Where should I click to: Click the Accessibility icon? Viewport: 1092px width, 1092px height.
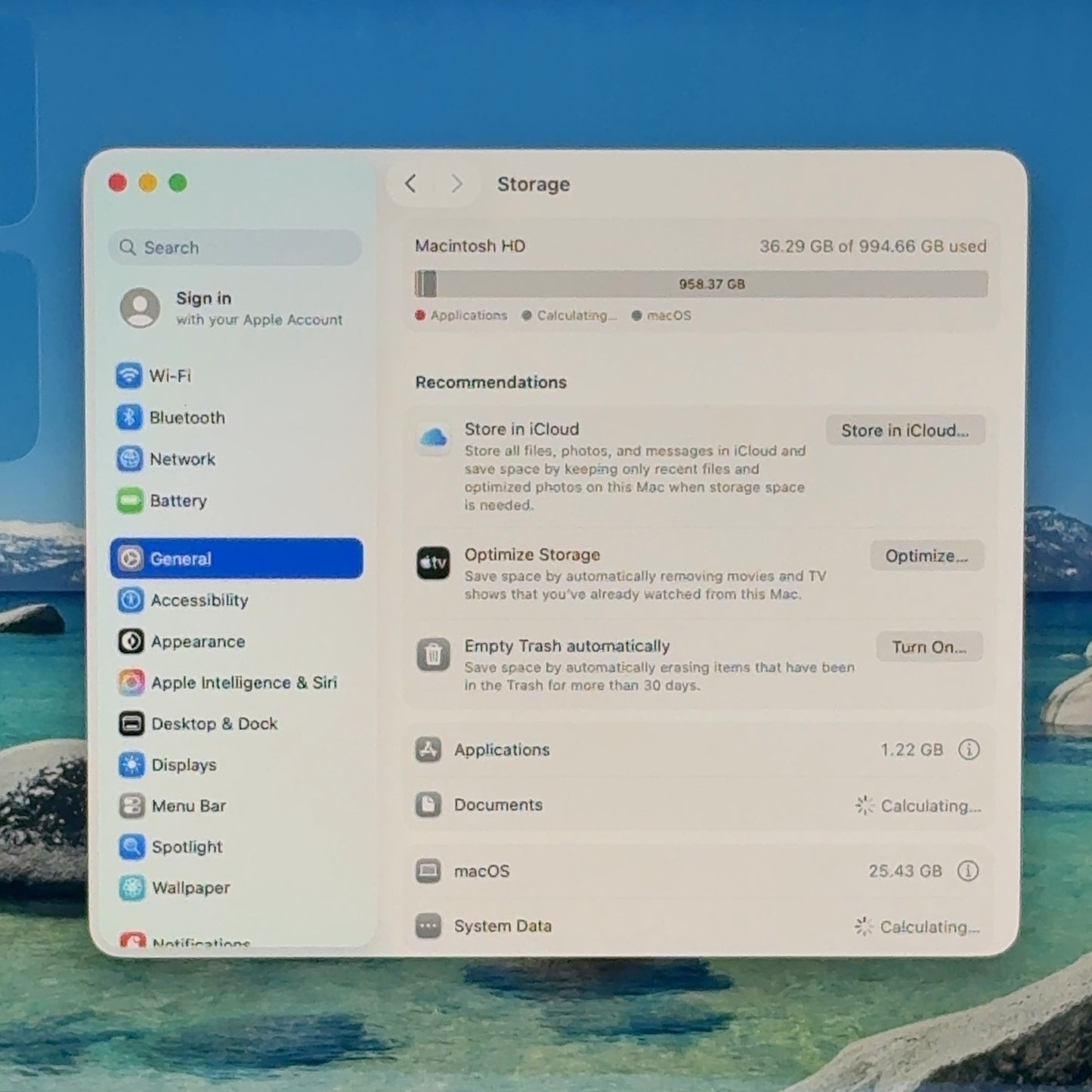coord(131,600)
